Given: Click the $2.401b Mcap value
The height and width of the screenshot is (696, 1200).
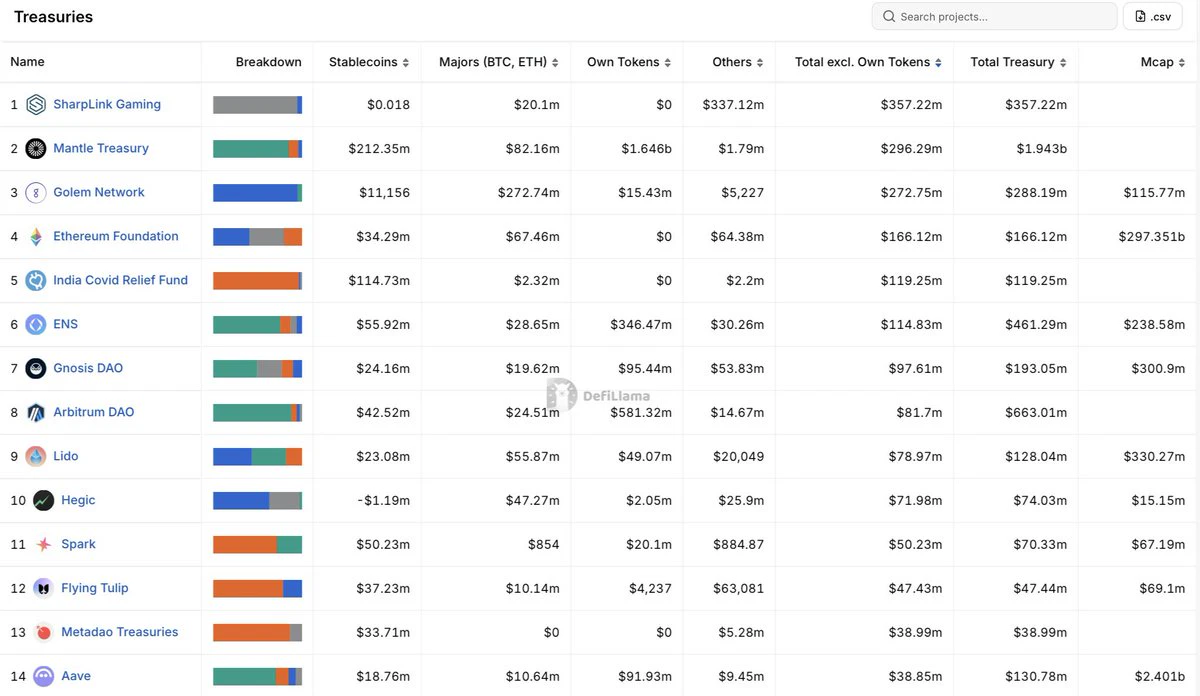Looking at the screenshot, I should pyautogui.click(x=1160, y=676).
